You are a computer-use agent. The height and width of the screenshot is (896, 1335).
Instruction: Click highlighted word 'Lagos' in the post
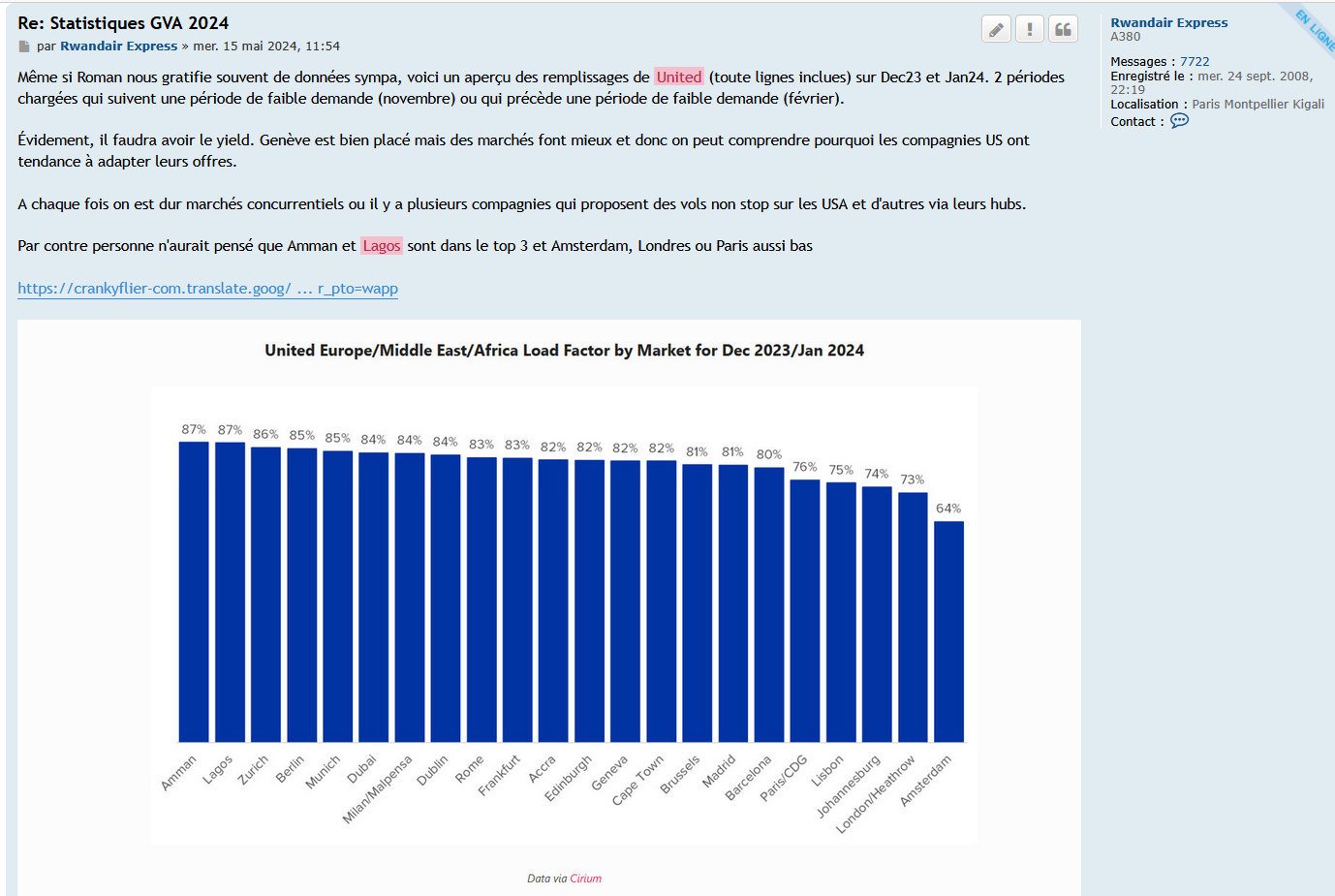coord(382,246)
